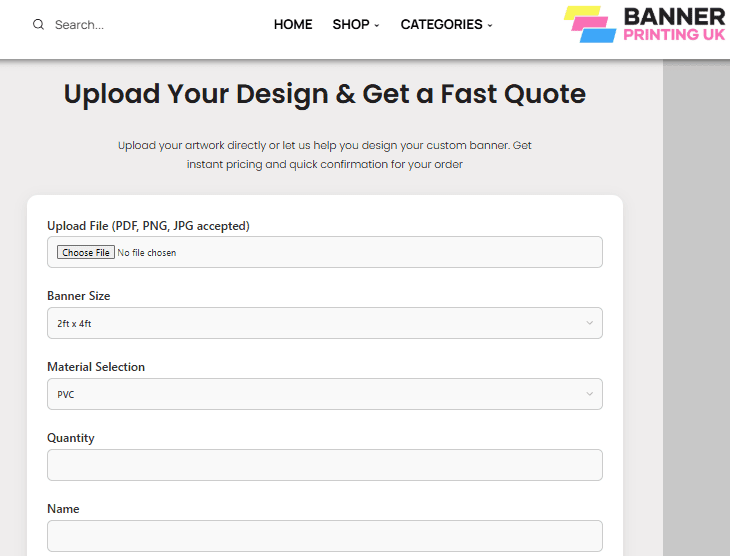Image resolution: width=730 pixels, height=556 pixels.
Task: Open the Material Selection dropdown showing PVC
Action: click(x=324, y=394)
